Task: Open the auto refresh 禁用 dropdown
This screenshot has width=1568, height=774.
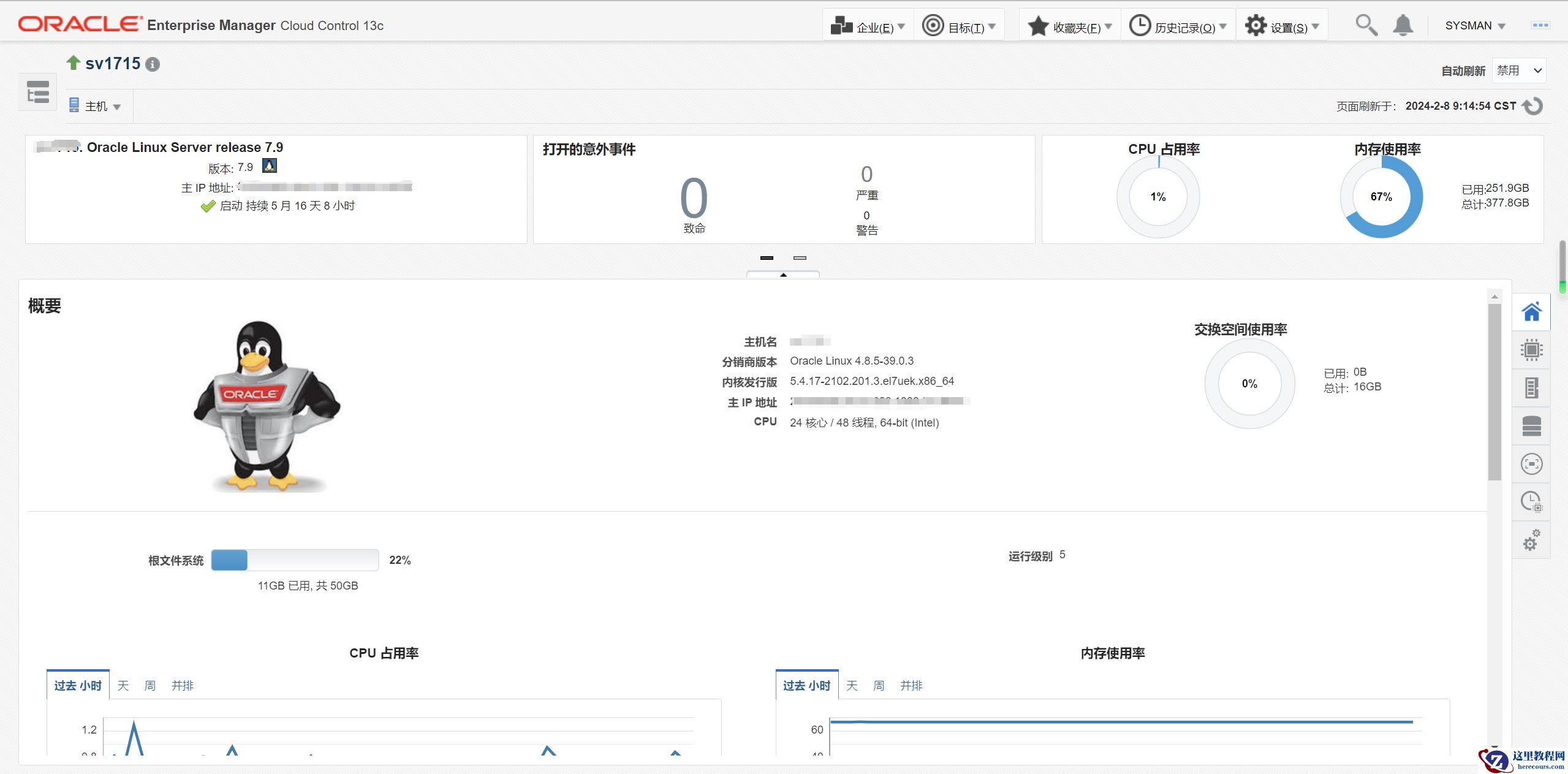Action: (x=1518, y=70)
